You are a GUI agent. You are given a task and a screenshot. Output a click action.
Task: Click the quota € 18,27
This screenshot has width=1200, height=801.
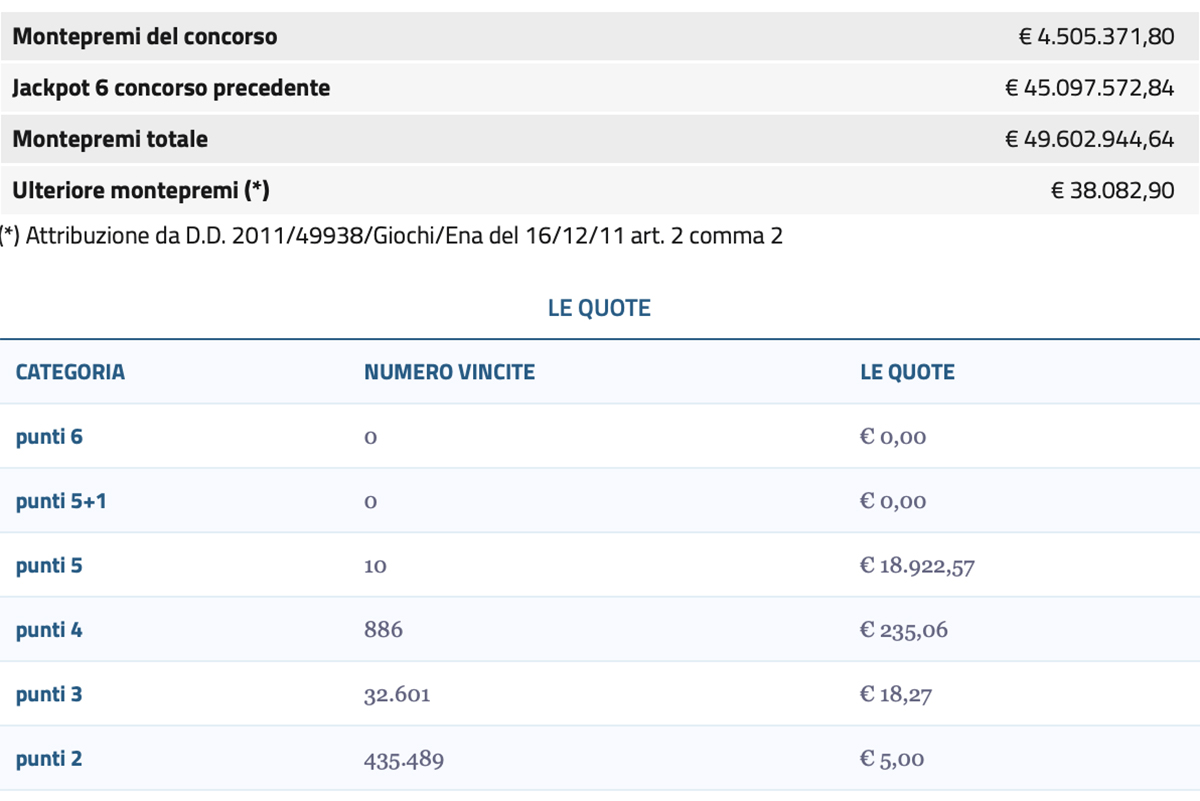(x=896, y=694)
